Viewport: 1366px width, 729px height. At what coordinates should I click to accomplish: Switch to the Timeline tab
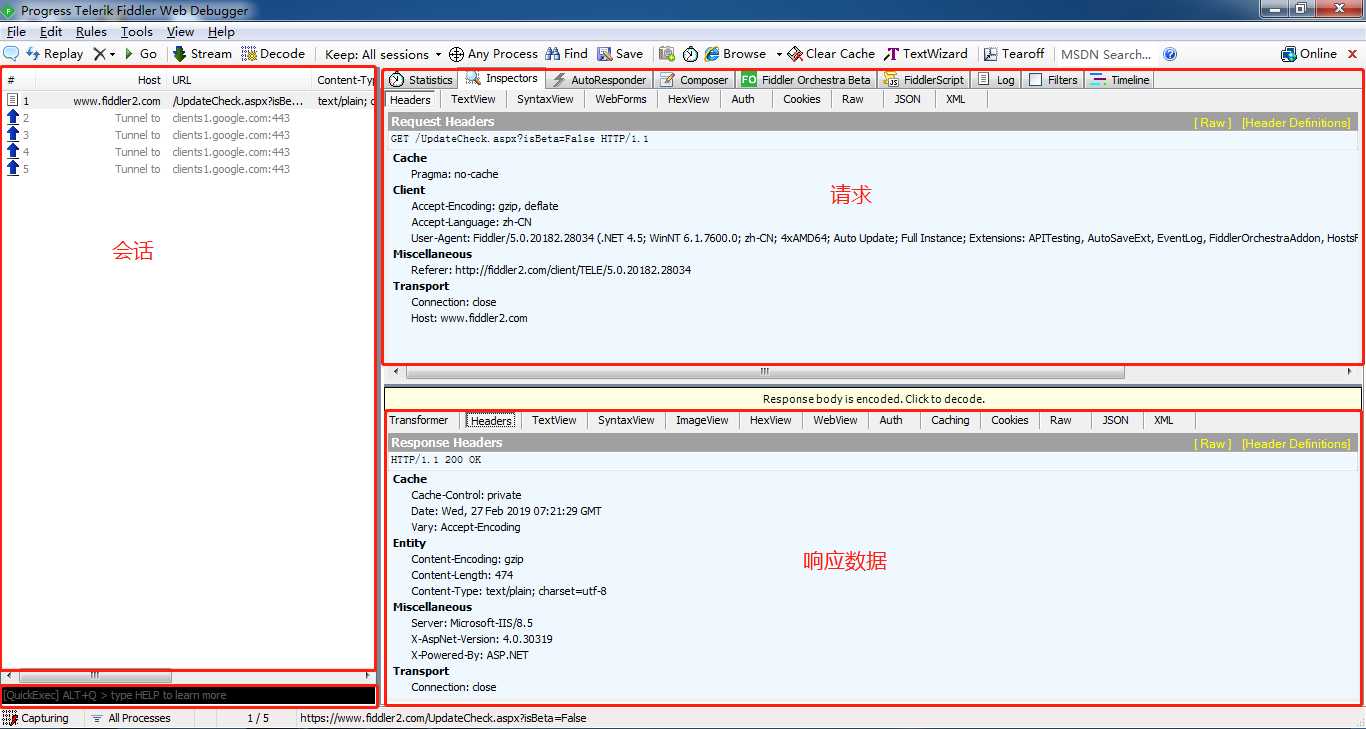pyautogui.click(x=1120, y=80)
